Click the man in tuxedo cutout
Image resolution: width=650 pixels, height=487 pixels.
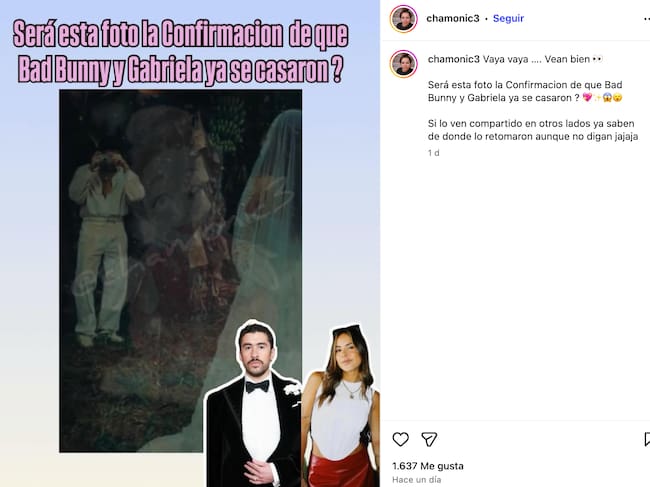254,404
